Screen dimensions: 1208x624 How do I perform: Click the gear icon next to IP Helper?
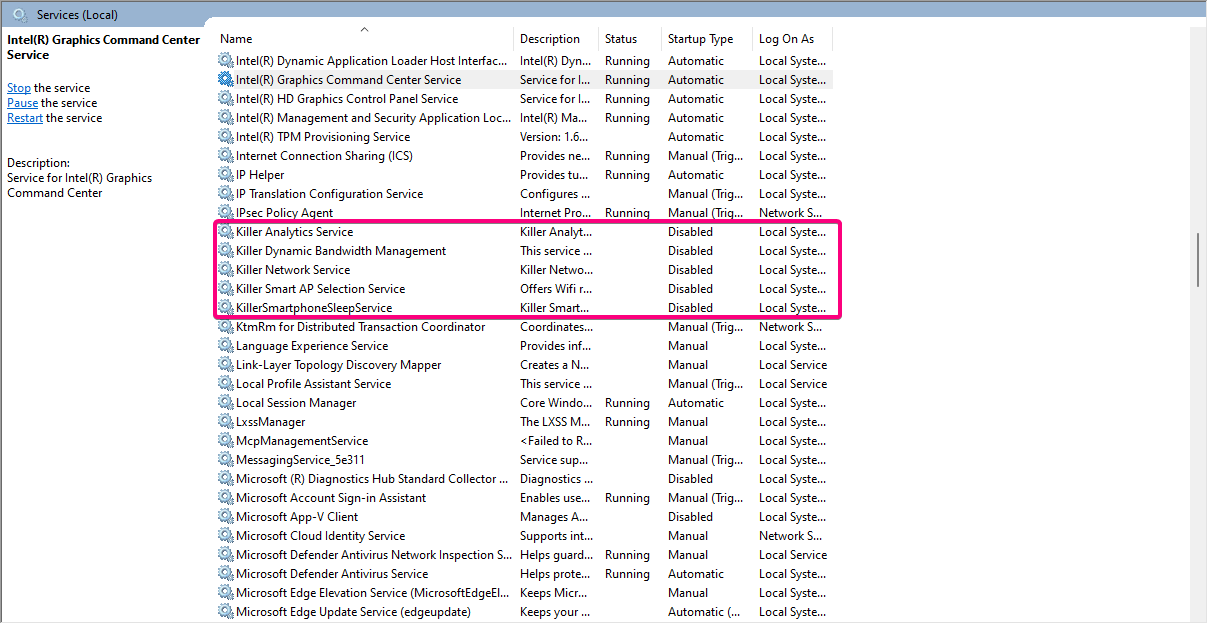point(226,175)
